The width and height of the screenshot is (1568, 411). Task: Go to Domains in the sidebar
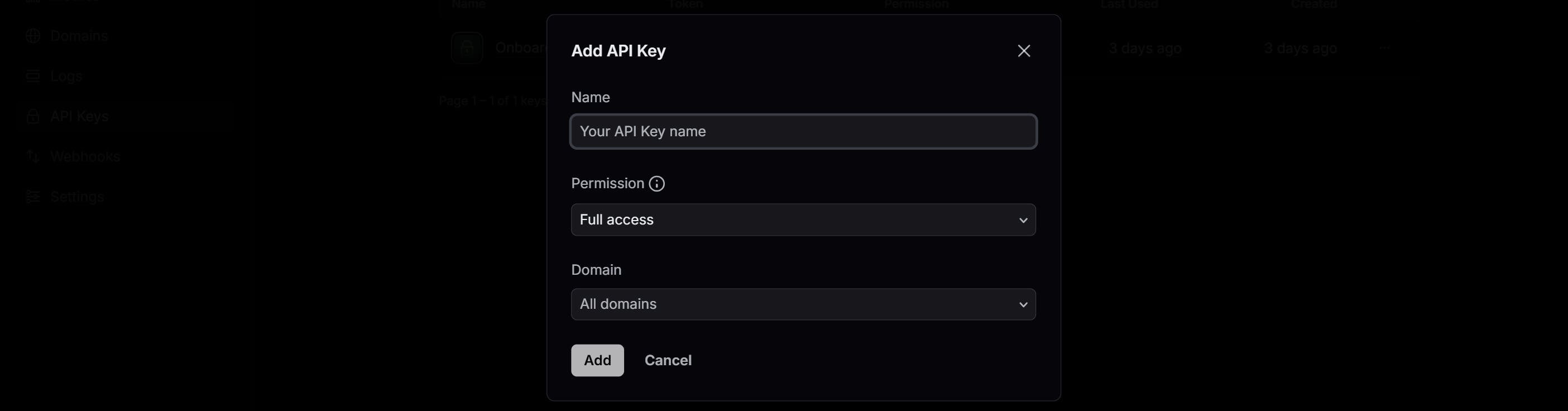click(x=79, y=36)
